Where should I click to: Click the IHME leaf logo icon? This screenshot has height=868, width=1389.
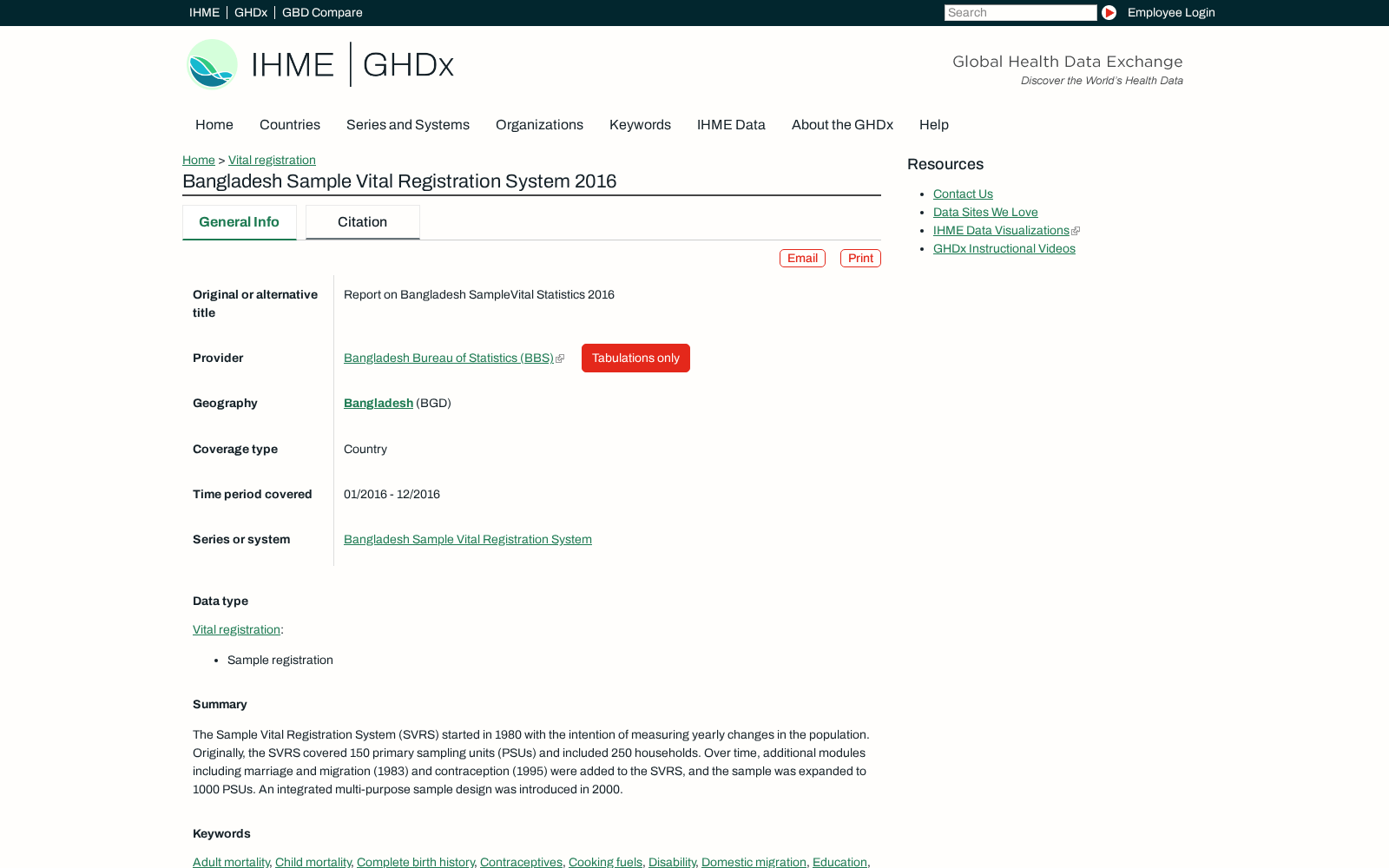213,64
